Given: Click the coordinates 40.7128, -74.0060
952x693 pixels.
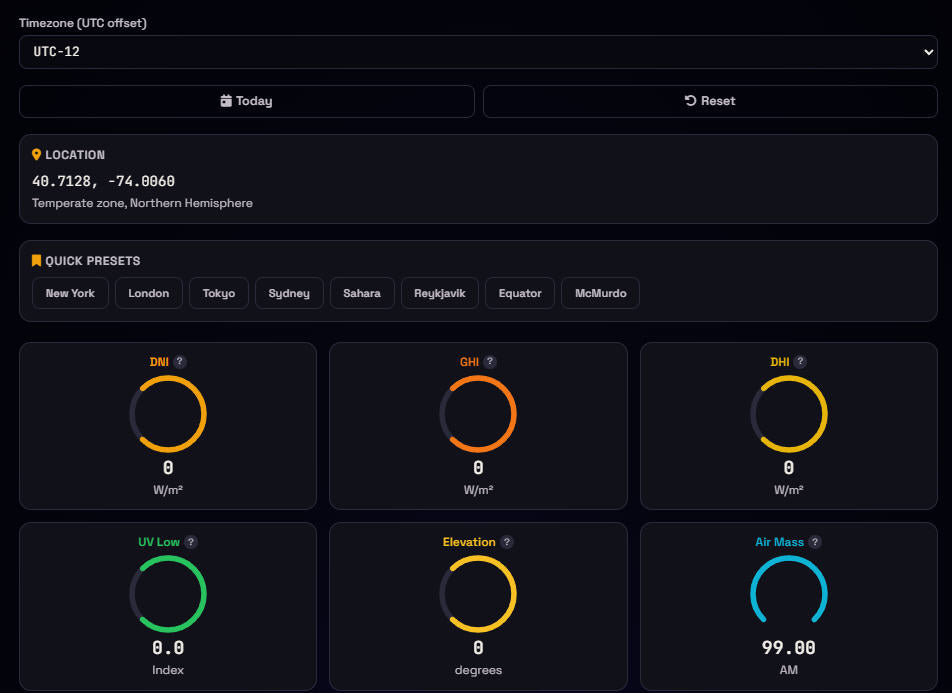Looking at the screenshot, I should click(103, 181).
